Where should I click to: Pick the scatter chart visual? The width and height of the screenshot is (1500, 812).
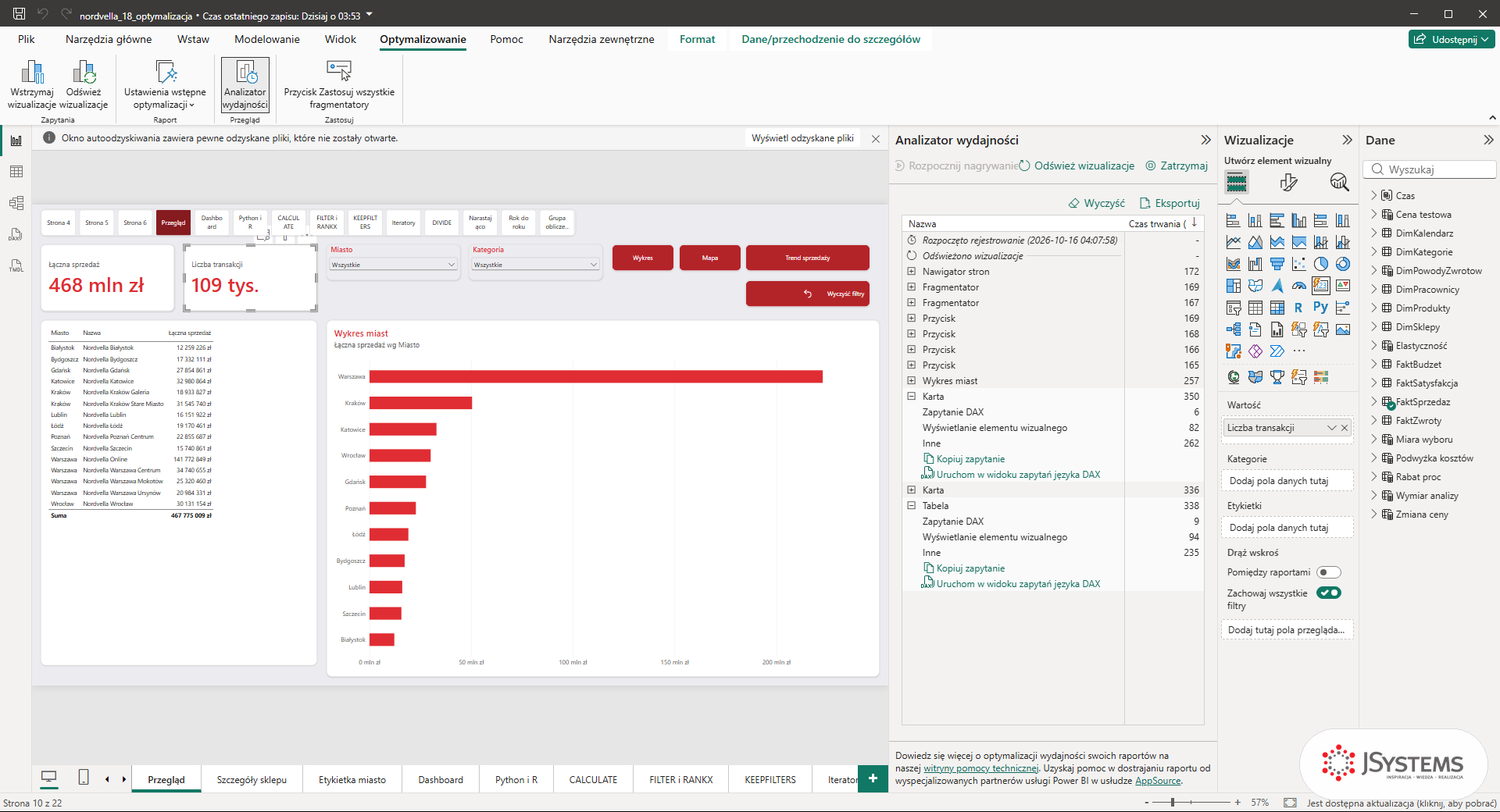(x=1298, y=264)
